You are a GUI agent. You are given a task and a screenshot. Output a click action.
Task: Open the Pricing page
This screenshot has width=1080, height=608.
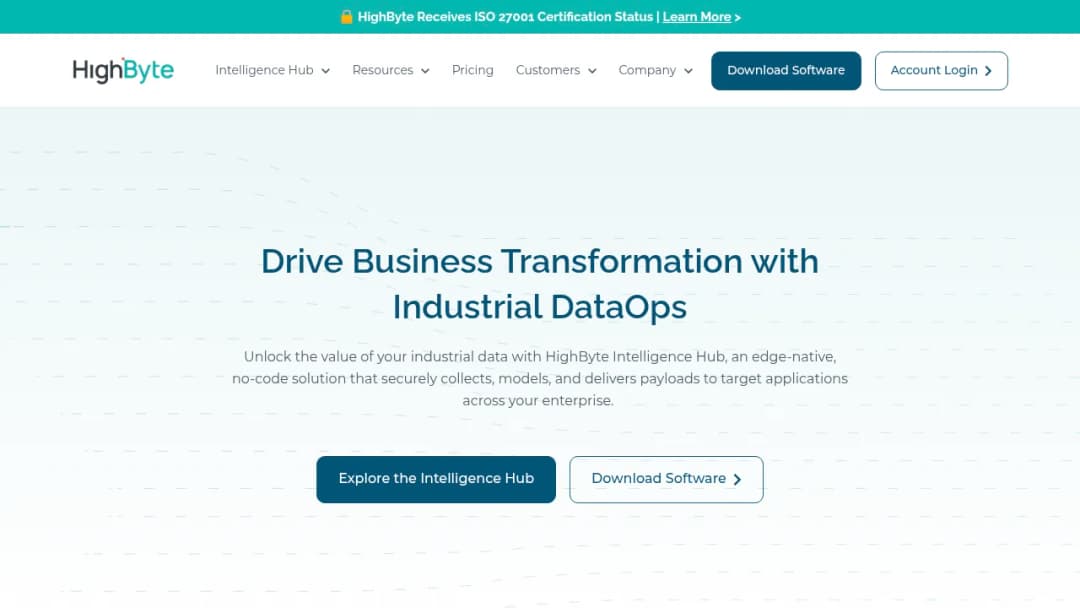pyautogui.click(x=472, y=70)
